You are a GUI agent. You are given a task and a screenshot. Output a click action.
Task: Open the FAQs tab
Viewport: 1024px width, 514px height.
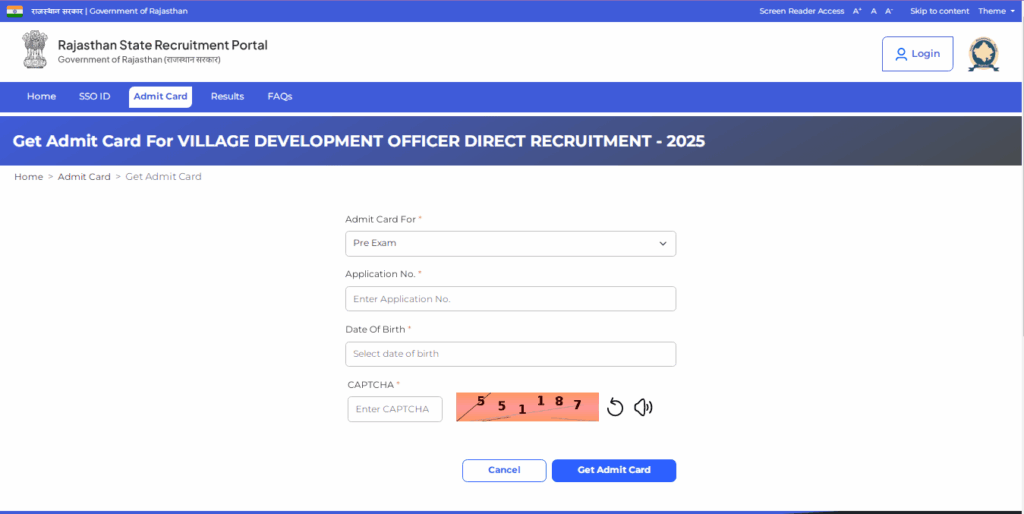pos(280,97)
